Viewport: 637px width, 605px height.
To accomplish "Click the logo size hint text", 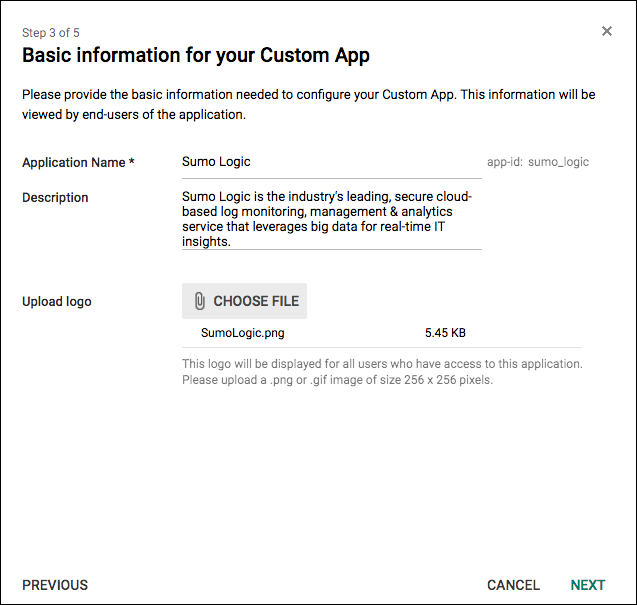I will pos(382,372).
